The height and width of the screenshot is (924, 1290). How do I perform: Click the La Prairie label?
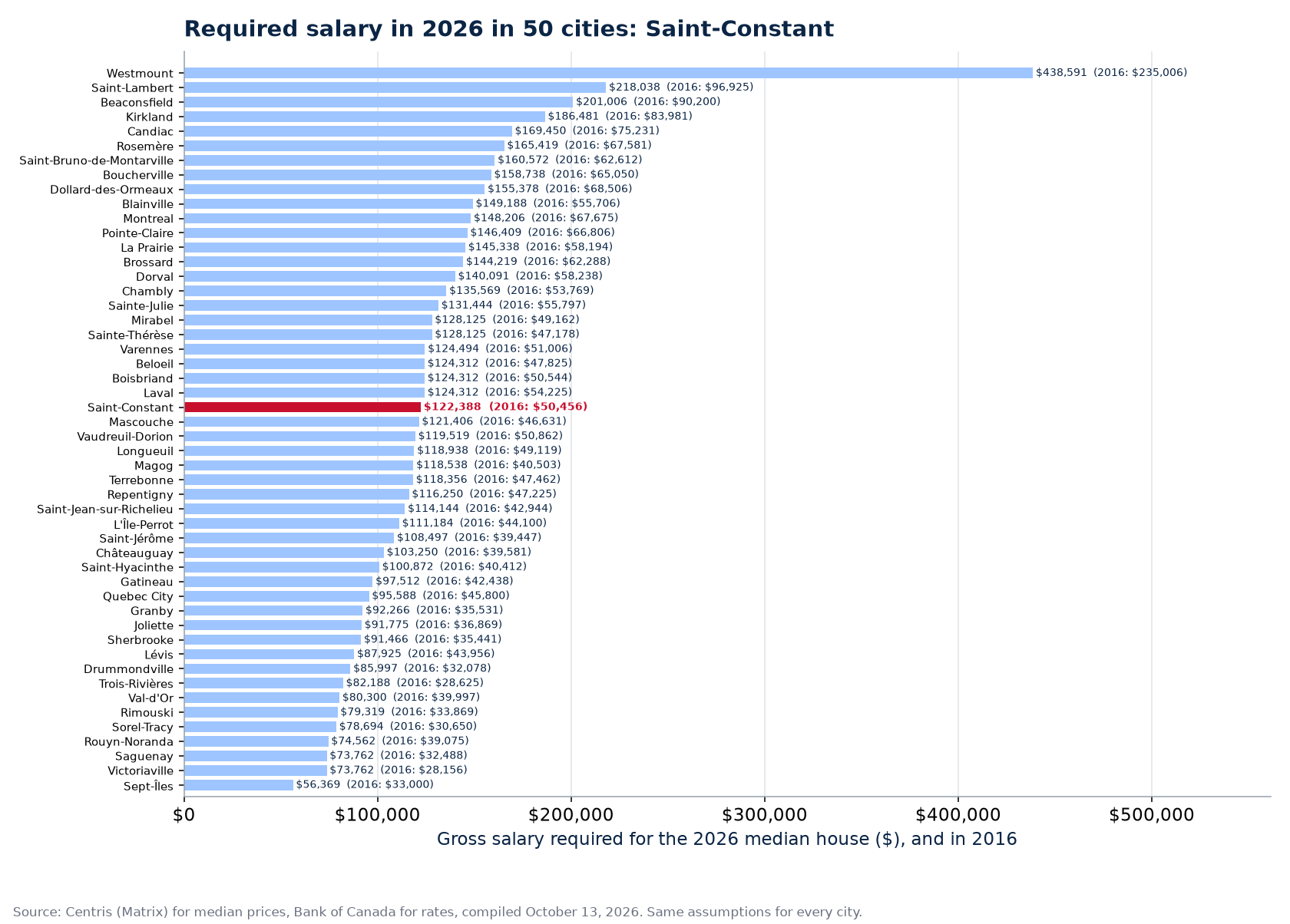[147, 248]
